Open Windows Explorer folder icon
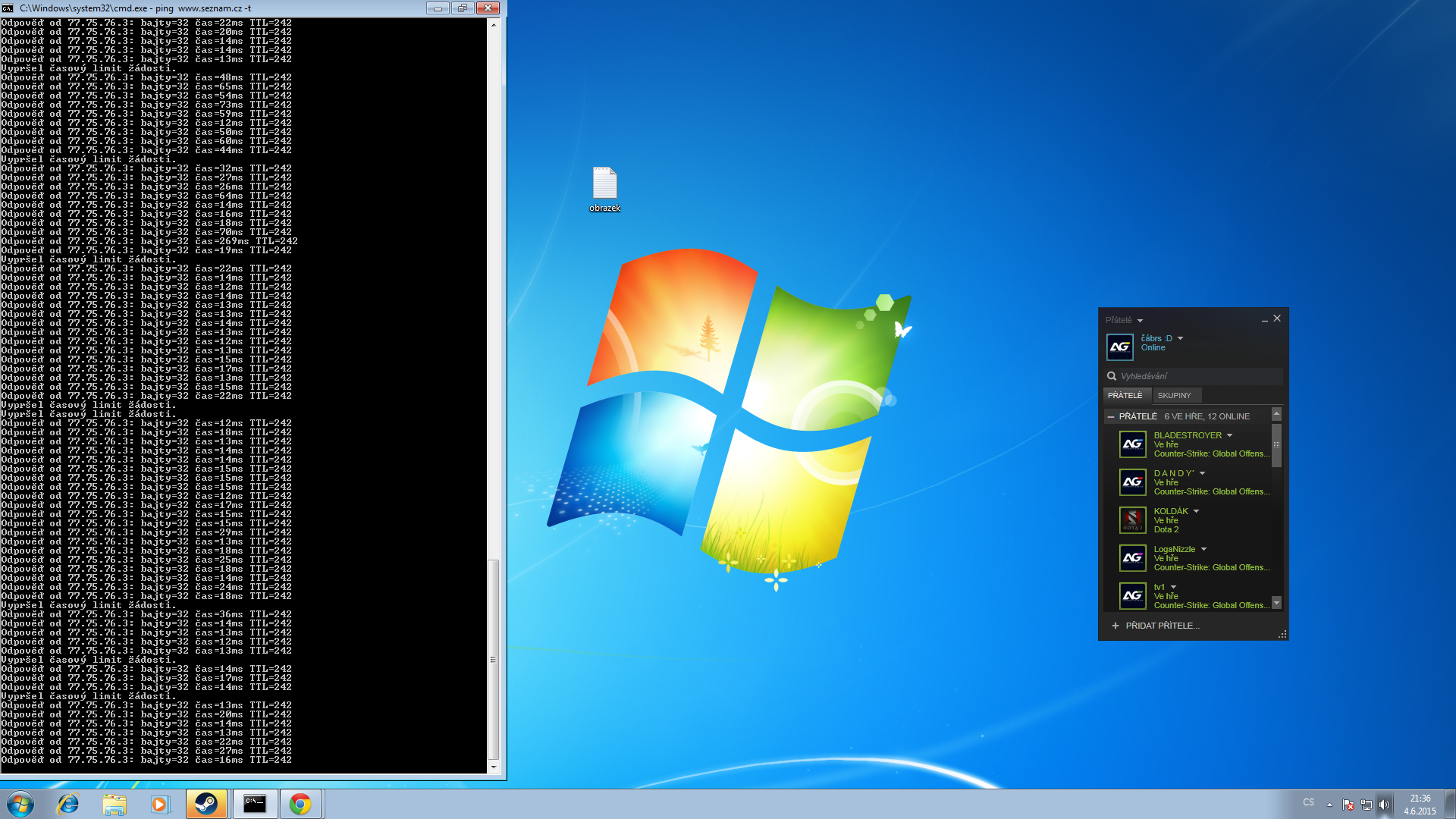Image resolution: width=1456 pixels, height=819 pixels. pyautogui.click(x=115, y=804)
